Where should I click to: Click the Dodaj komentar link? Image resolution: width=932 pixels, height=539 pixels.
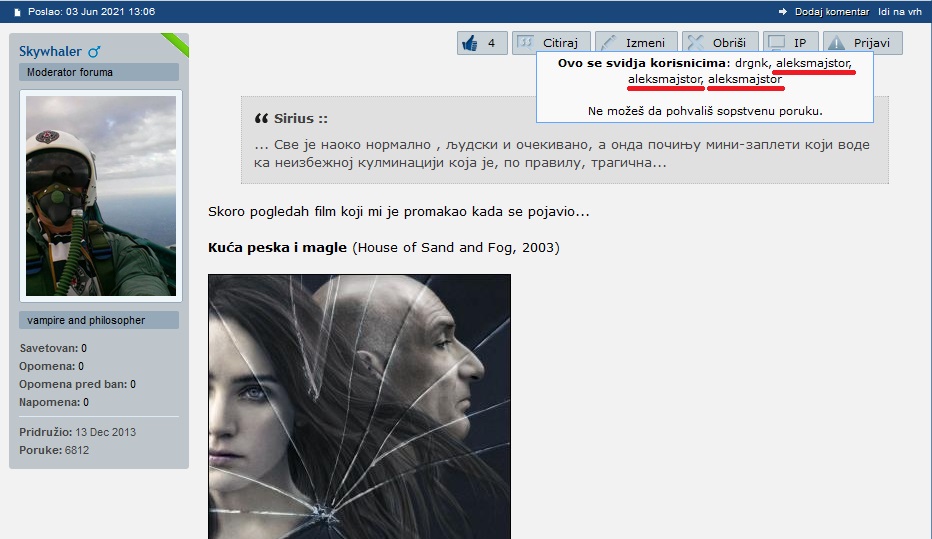click(832, 12)
